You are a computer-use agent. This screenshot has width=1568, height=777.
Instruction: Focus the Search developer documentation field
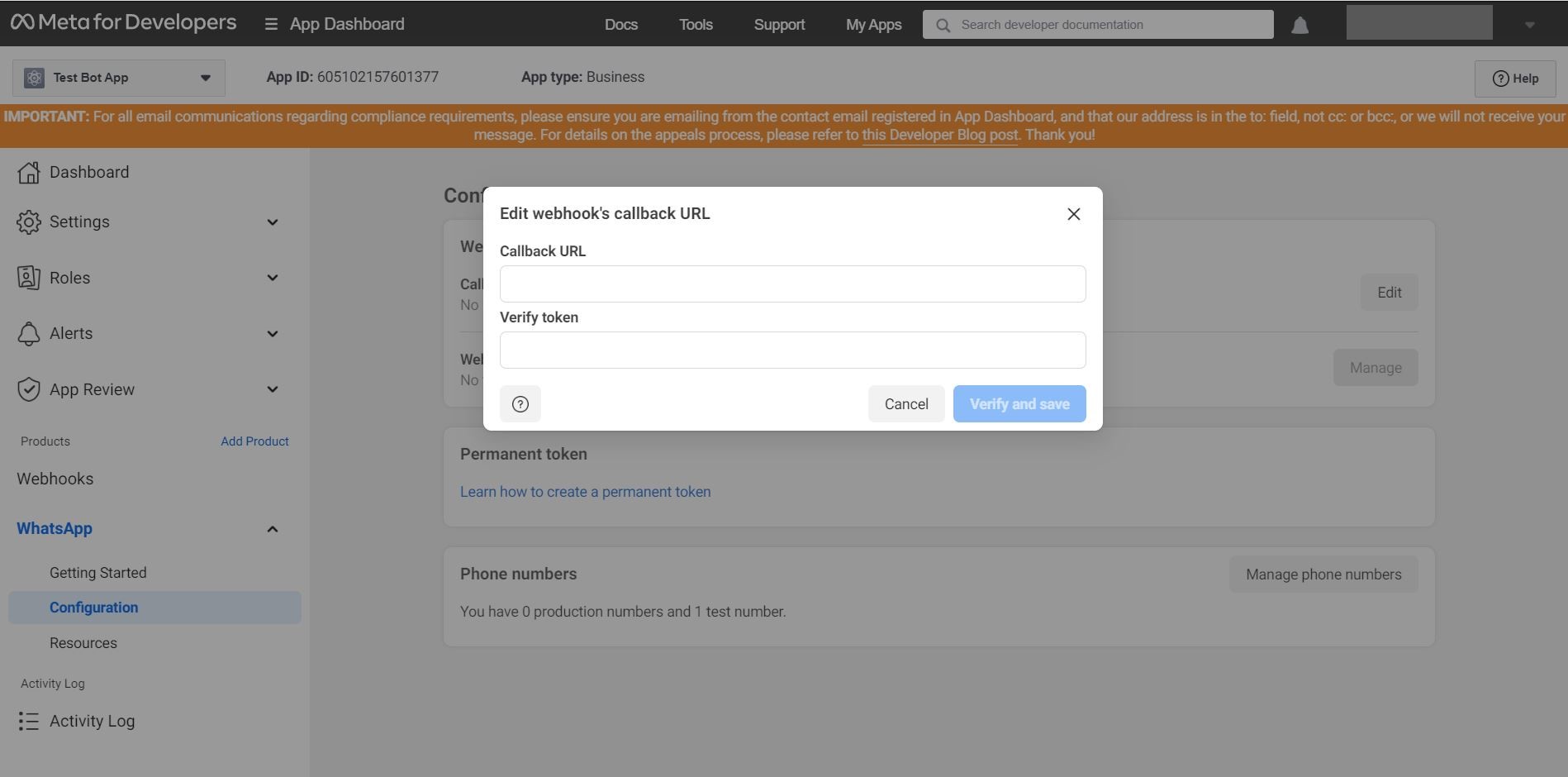pos(1098,25)
